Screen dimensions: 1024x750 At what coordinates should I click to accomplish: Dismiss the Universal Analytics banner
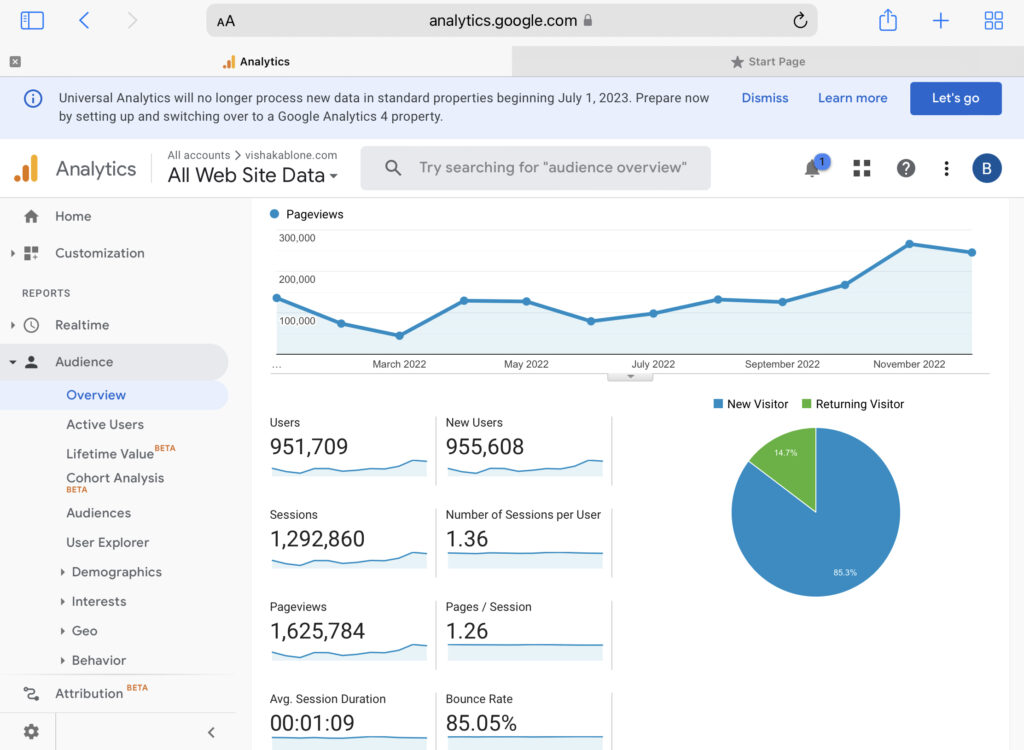point(765,98)
